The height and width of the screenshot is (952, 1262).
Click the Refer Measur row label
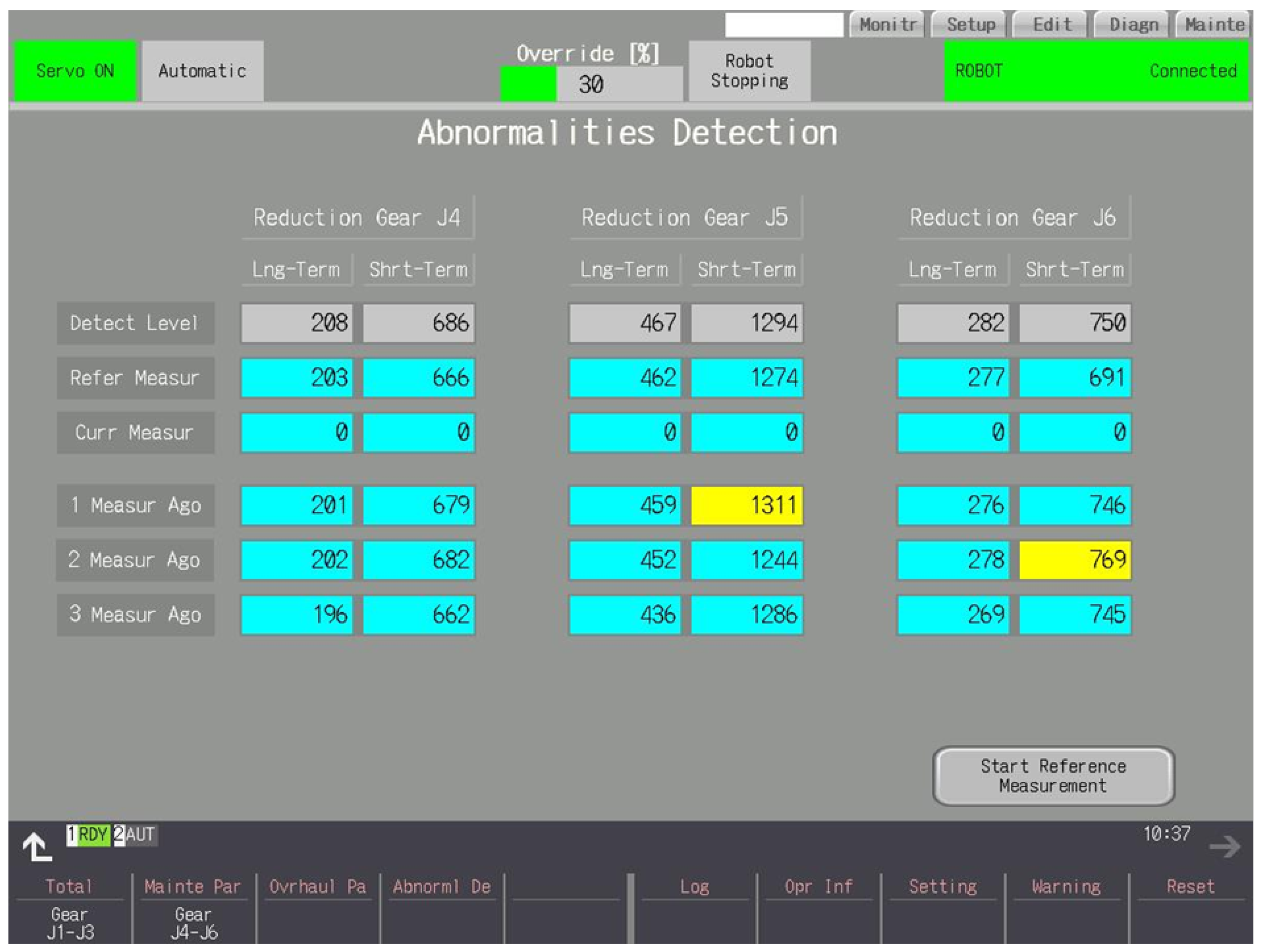(x=135, y=378)
